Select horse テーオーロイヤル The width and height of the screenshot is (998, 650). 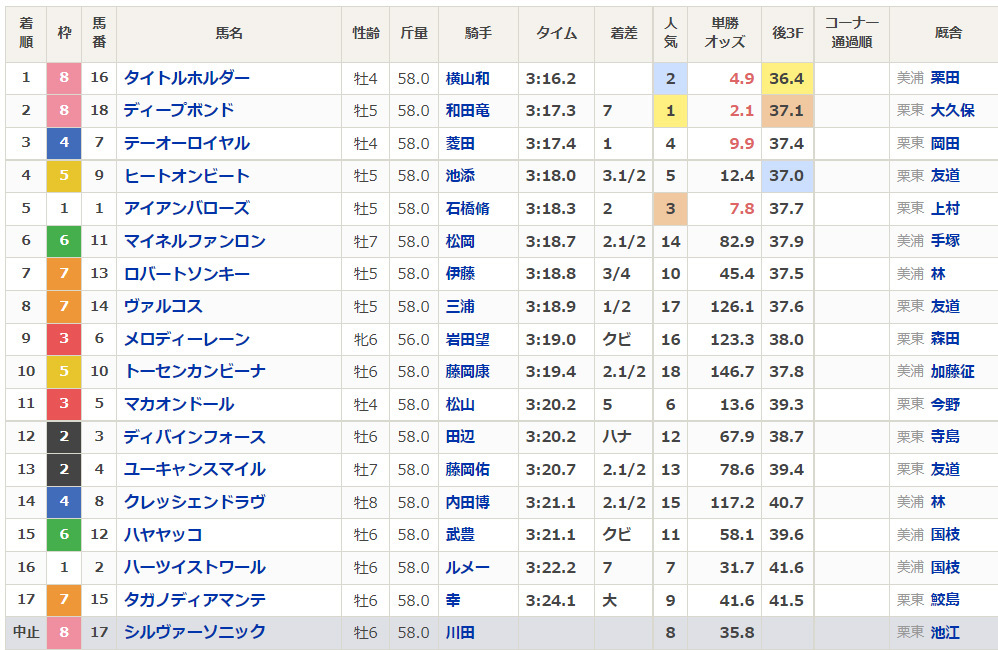[x=186, y=143]
